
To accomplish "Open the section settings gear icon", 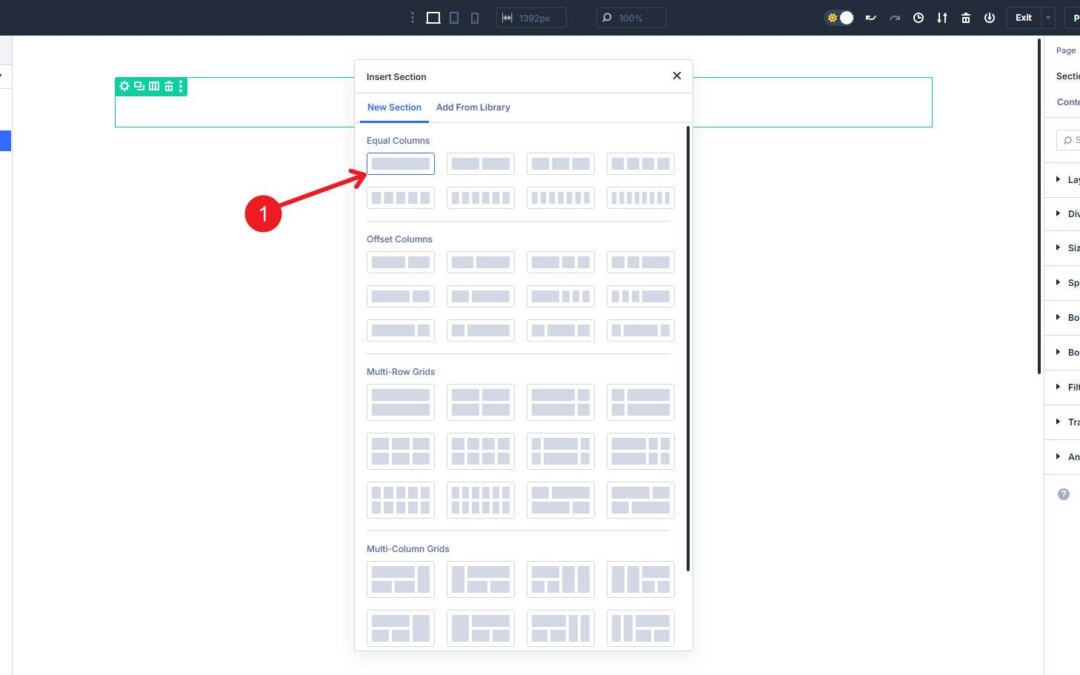I will click(x=124, y=86).
